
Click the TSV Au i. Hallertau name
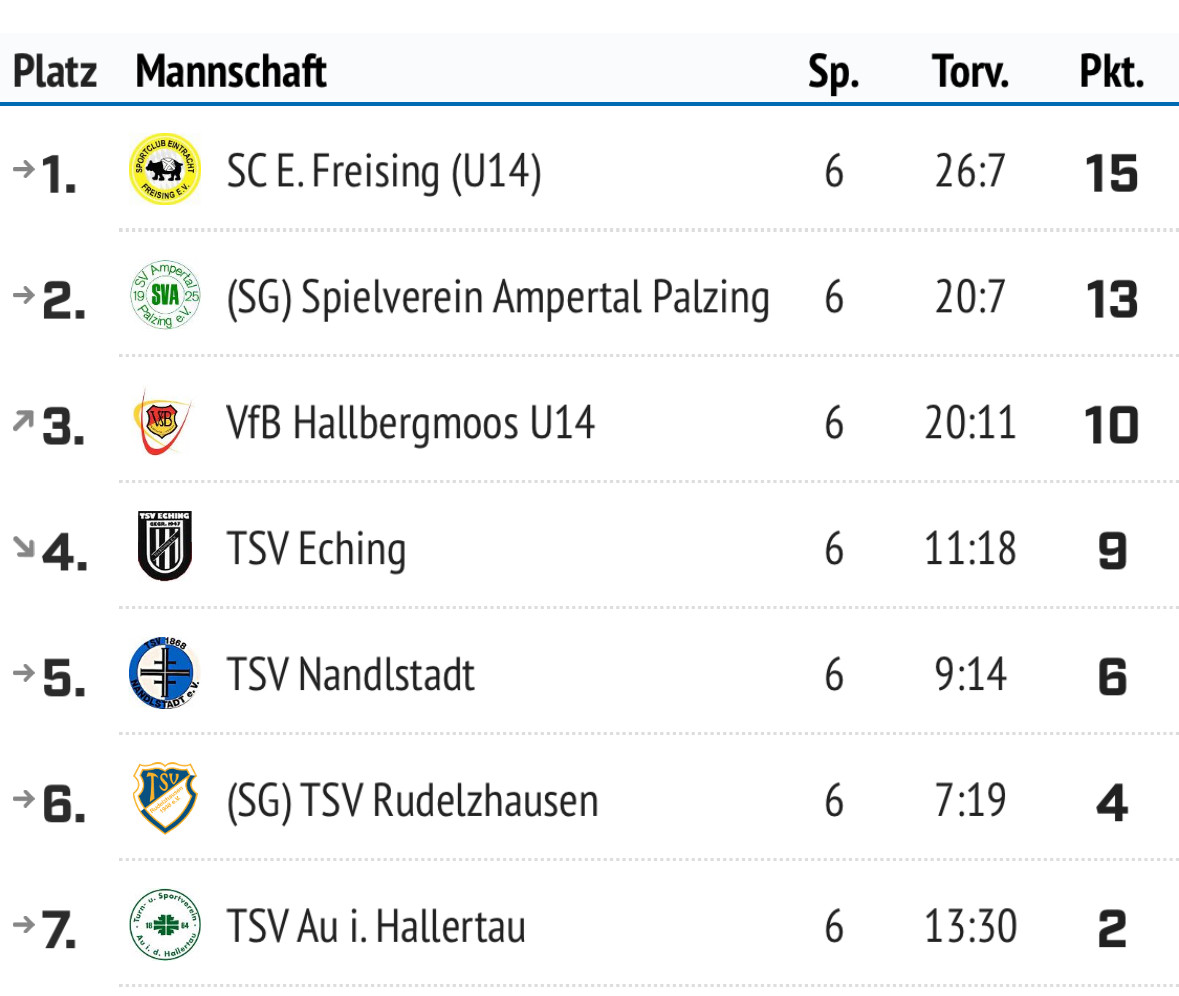click(x=376, y=926)
